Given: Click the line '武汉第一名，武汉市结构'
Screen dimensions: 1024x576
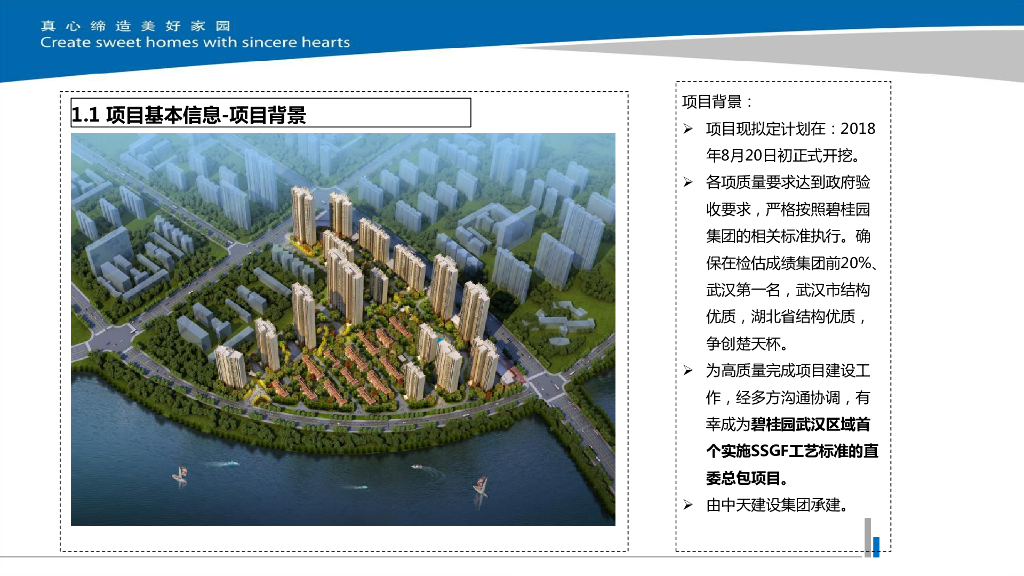Looking at the screenshot, I should click(x=788, y=290).
